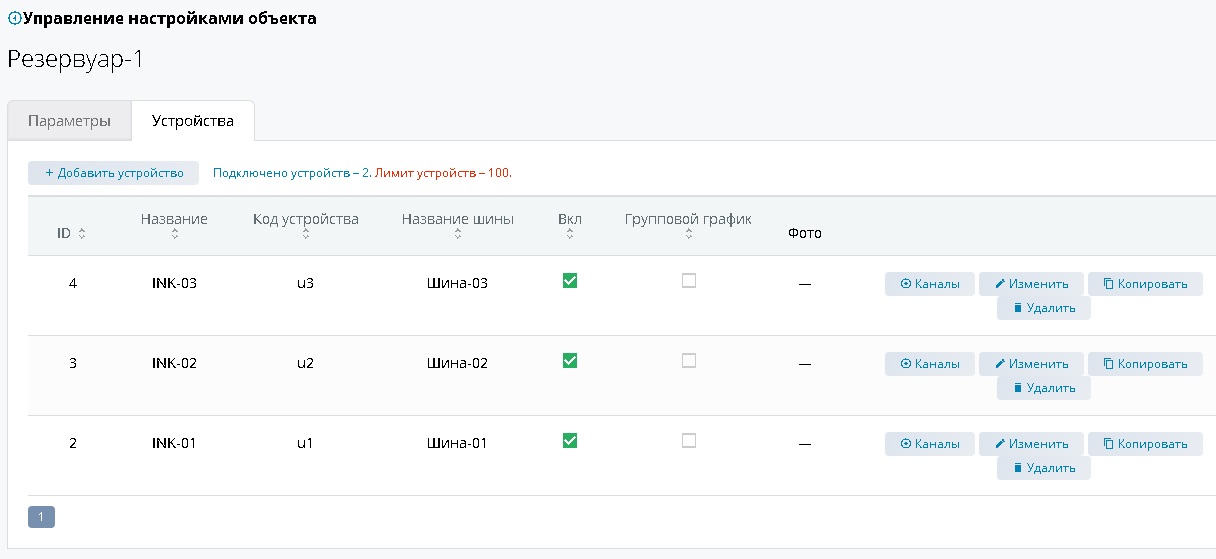
Task: Click the Добавить устройство button
Action: tap(113, 173)
